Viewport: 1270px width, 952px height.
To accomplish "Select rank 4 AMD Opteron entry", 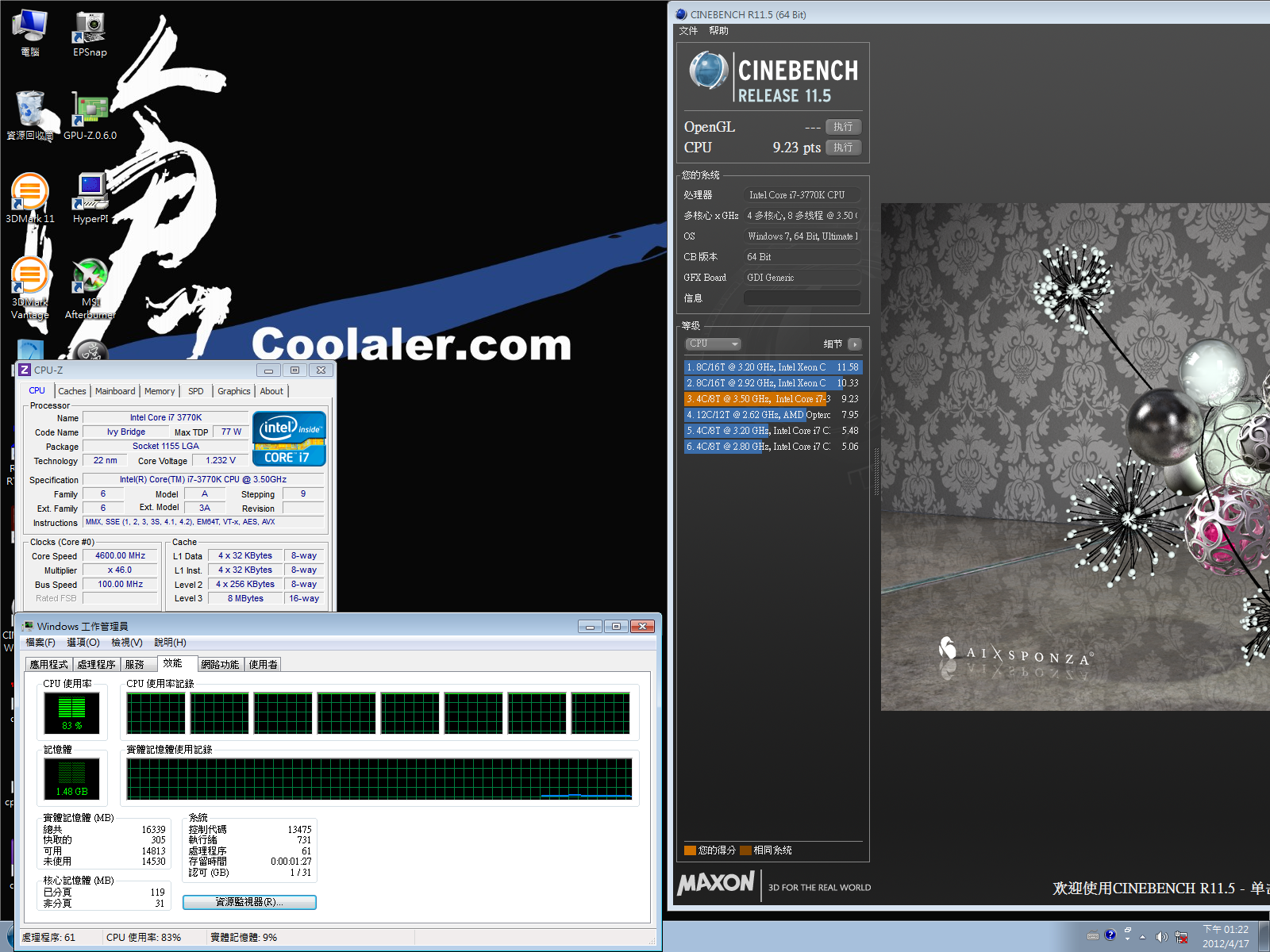I will point(773,415).
